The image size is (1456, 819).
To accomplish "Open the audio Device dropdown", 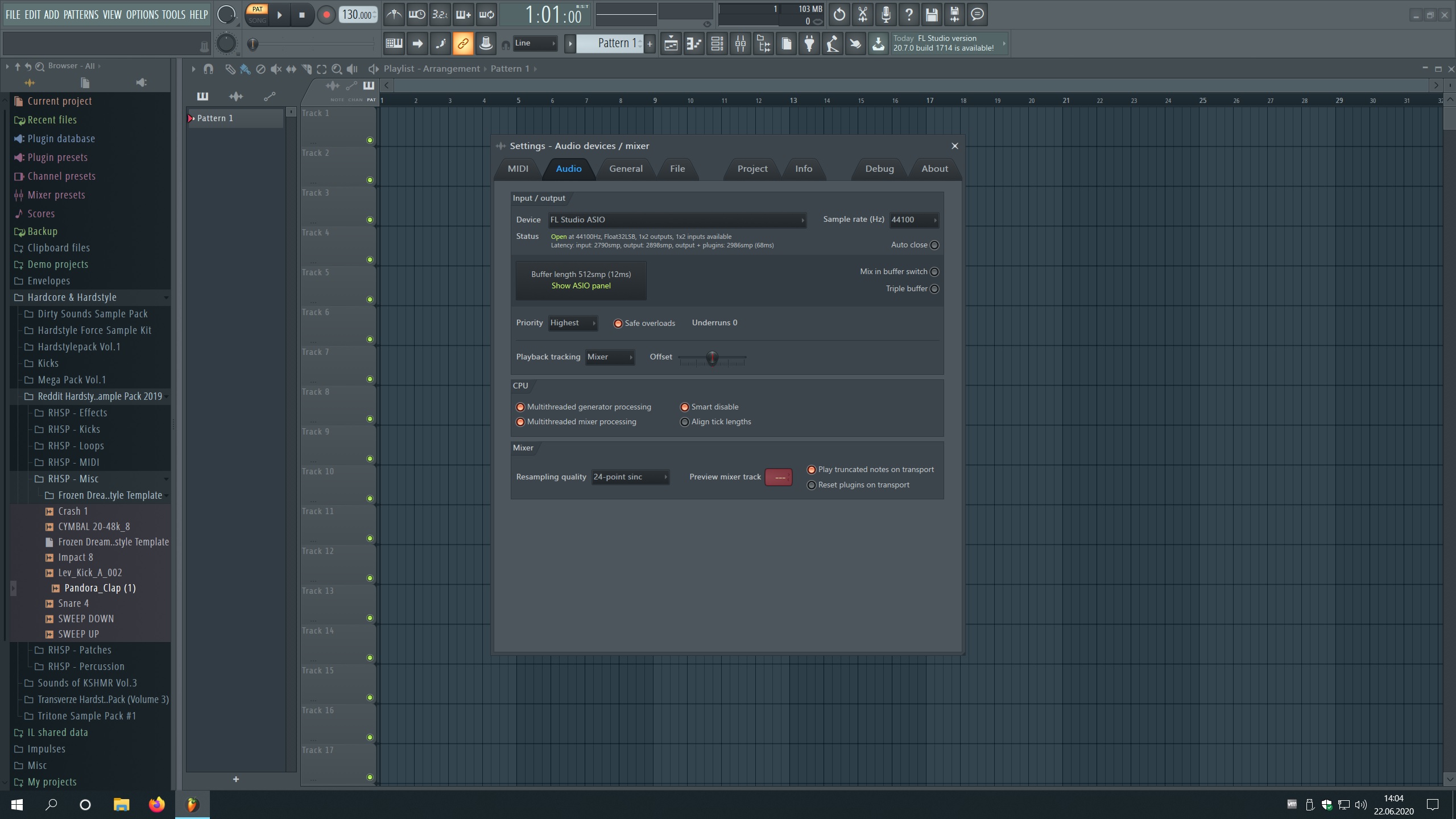I will pyautogui.click(x=677, y=220).
